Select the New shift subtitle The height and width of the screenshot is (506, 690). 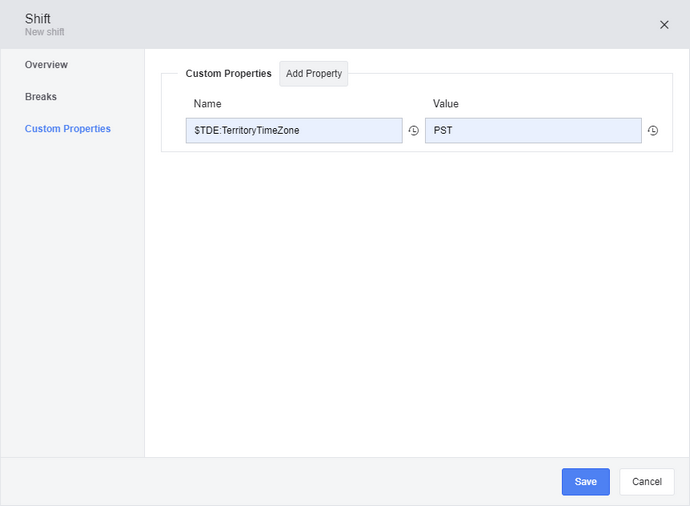click(44, 32)
